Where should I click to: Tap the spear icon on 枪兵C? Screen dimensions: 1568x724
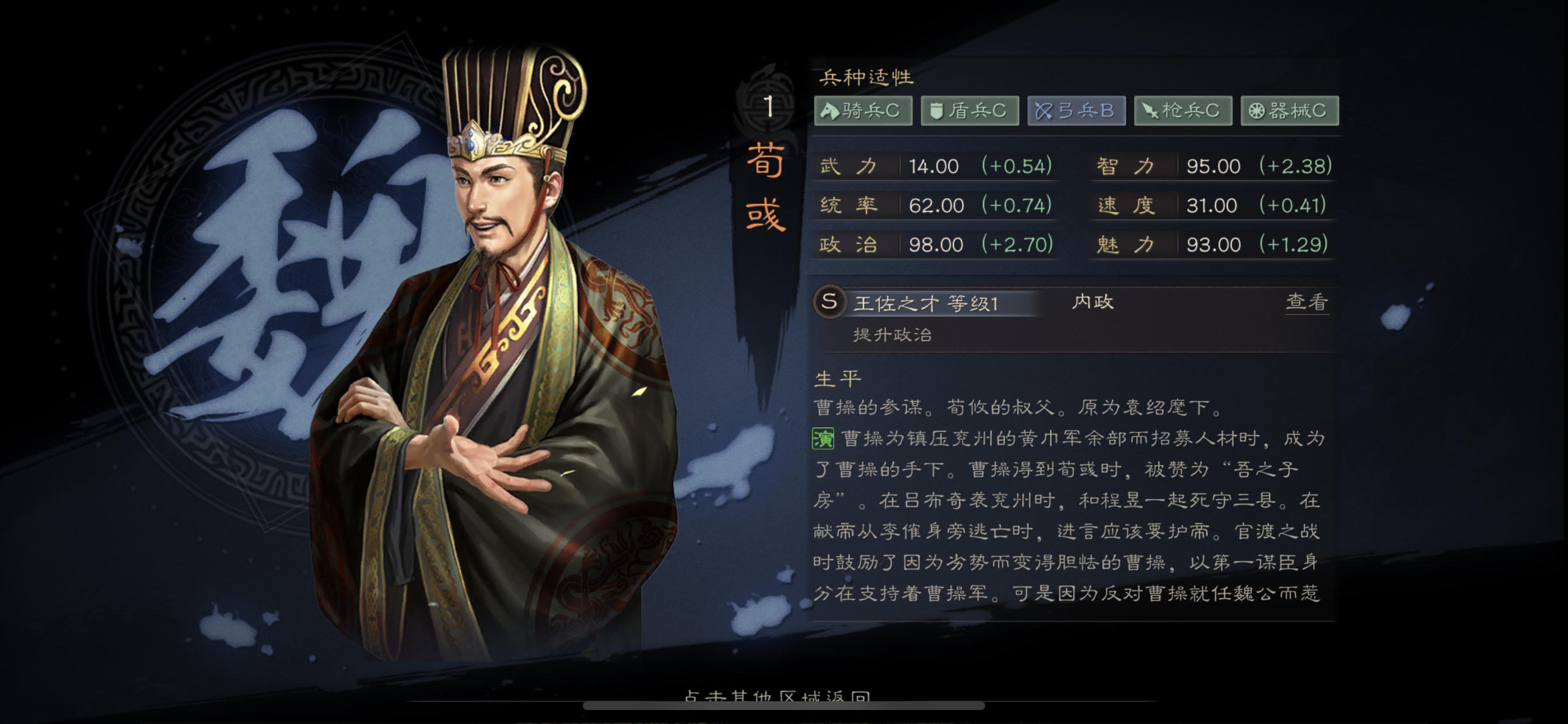(1149, 111)
